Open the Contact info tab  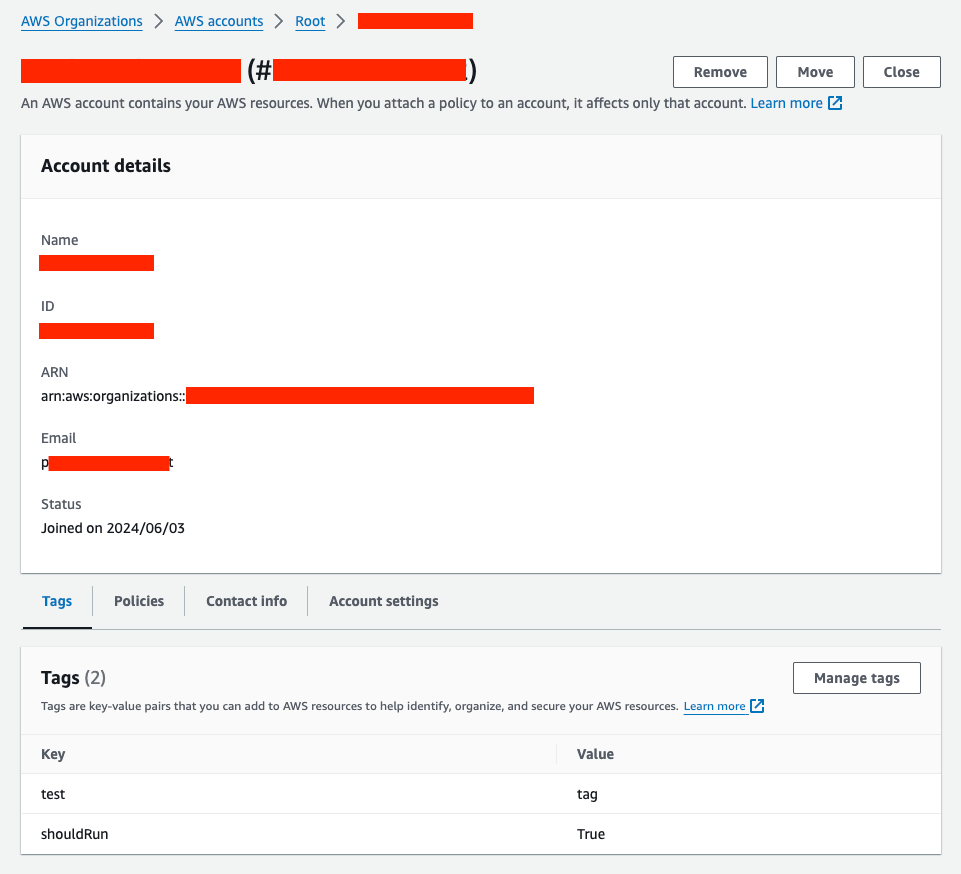tap(246, 601)
